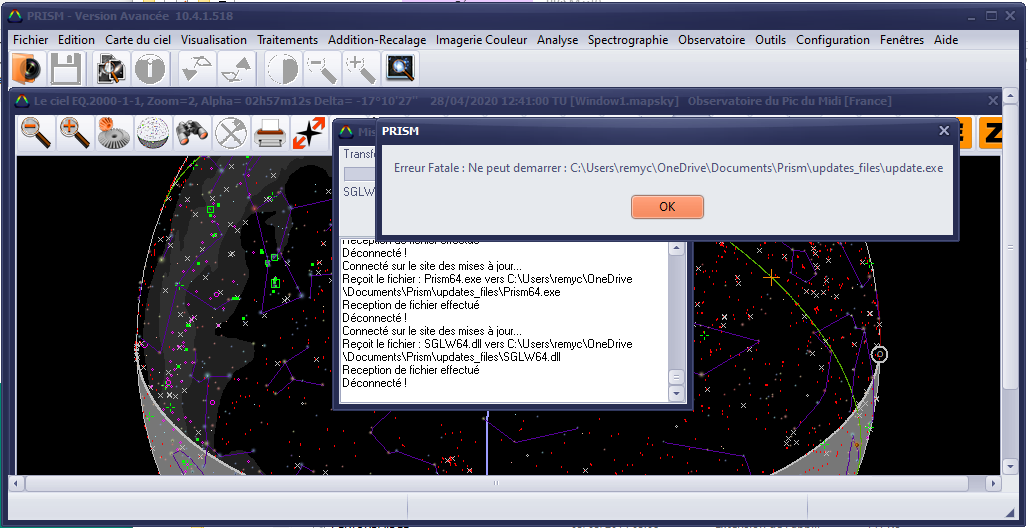Click the Observatoire menu
The height and width of the screenshot is (528, 1028).
(711, 40)
